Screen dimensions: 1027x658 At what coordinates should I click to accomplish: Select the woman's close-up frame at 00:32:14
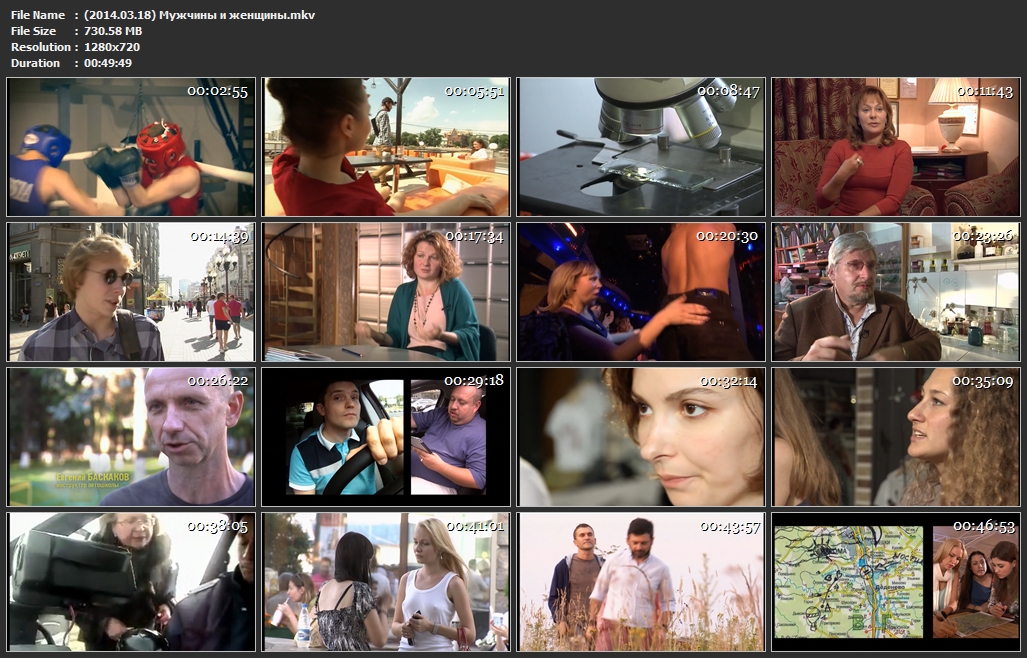click(x=641, y=437)
